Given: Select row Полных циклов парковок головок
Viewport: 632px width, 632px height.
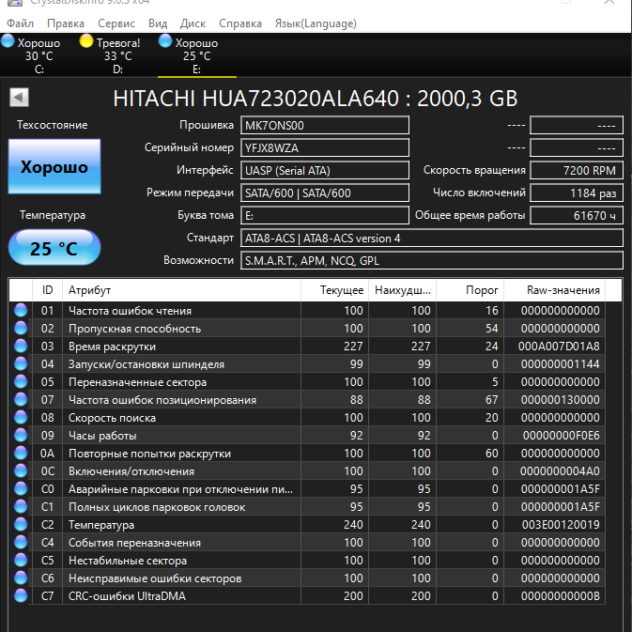Looking at the screenshot, I should pyautogui.click(x=307, y=507).
